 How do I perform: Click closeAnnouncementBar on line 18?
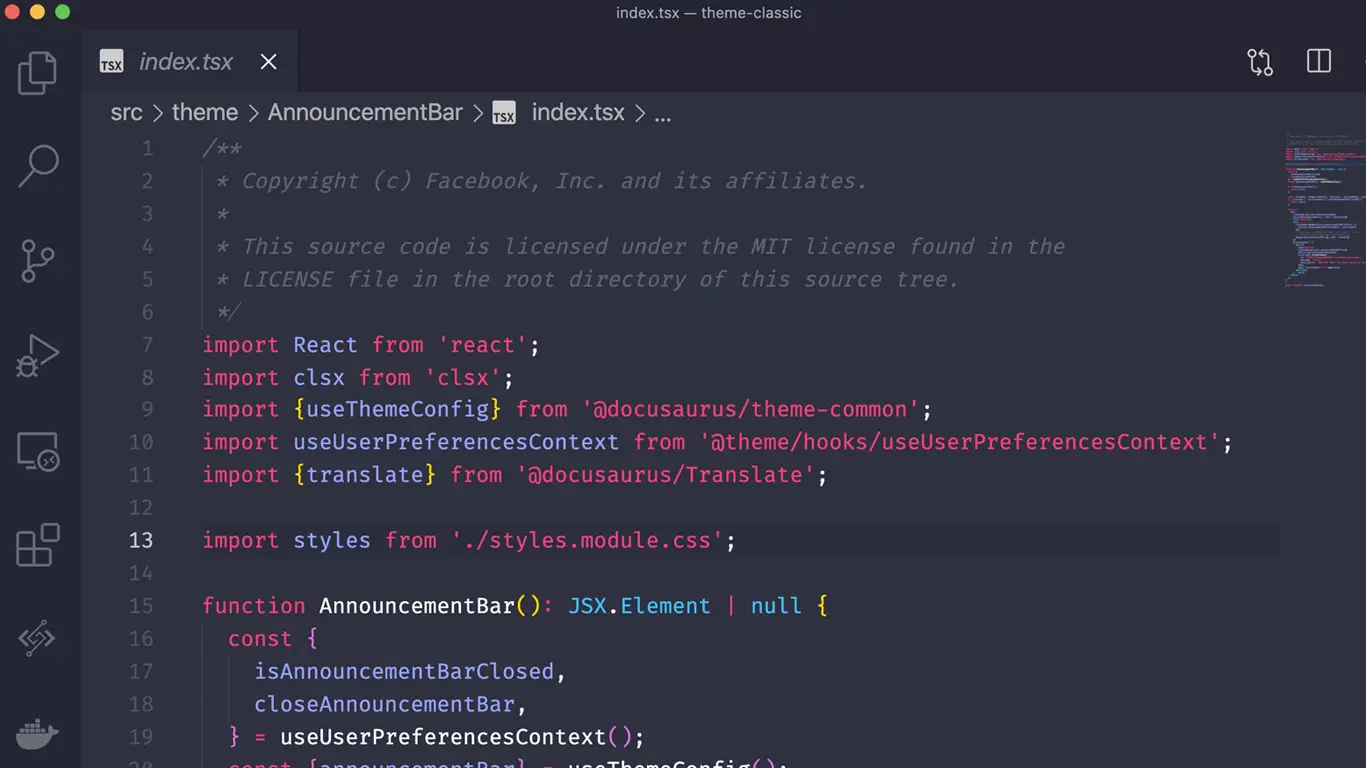[384, 704]
